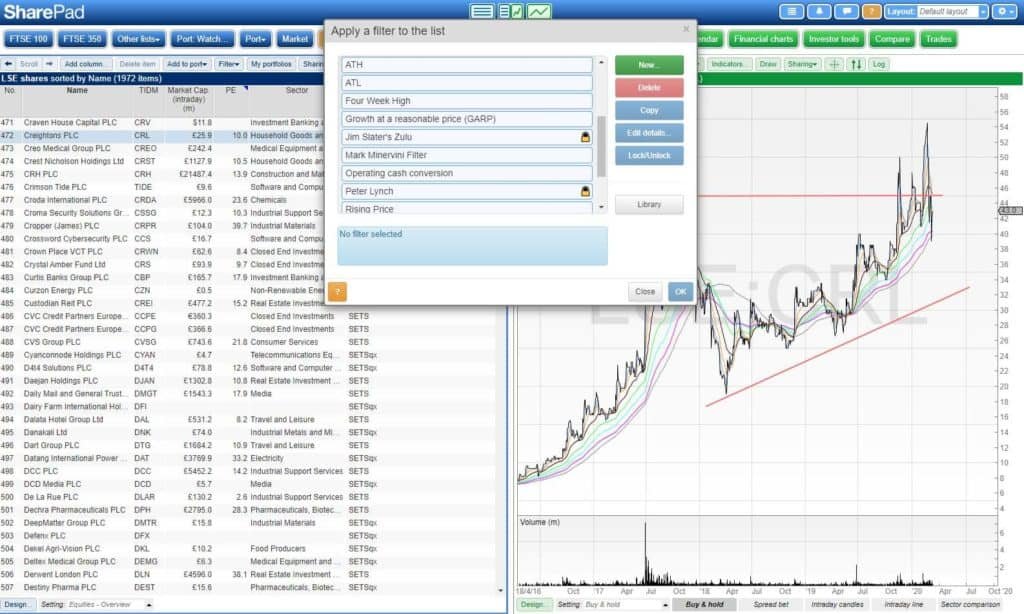Open the Add to port dropdown

(187, 64)
